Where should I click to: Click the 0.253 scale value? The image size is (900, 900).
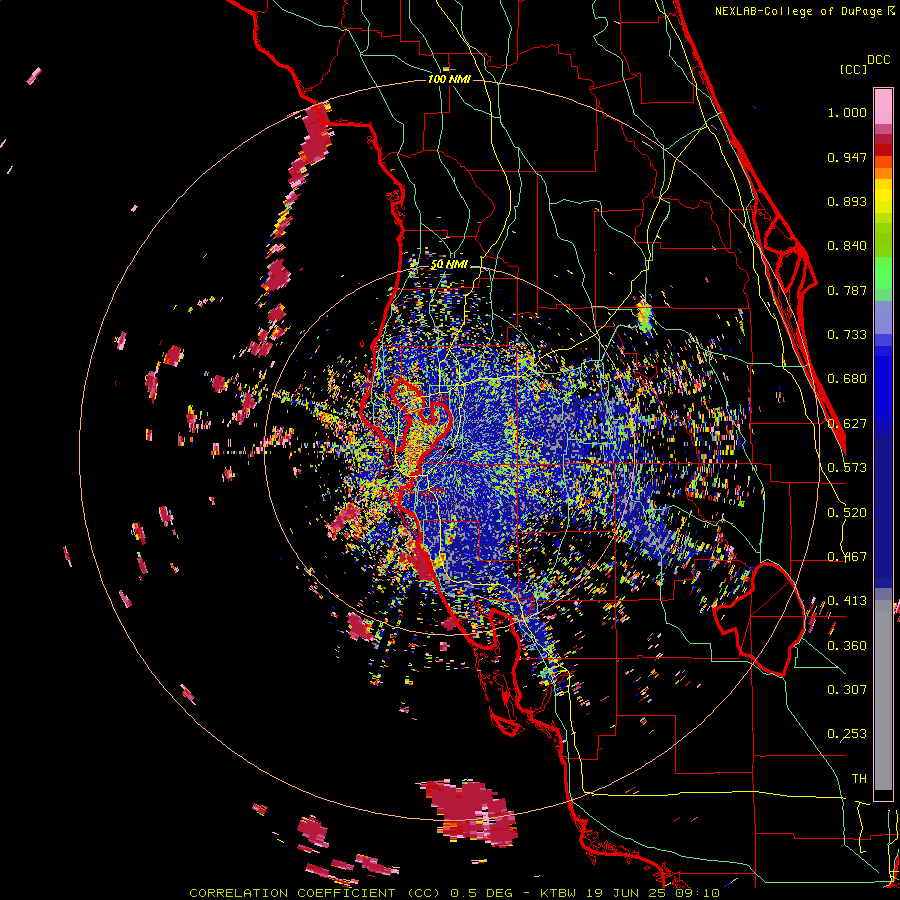pos(847,734)
